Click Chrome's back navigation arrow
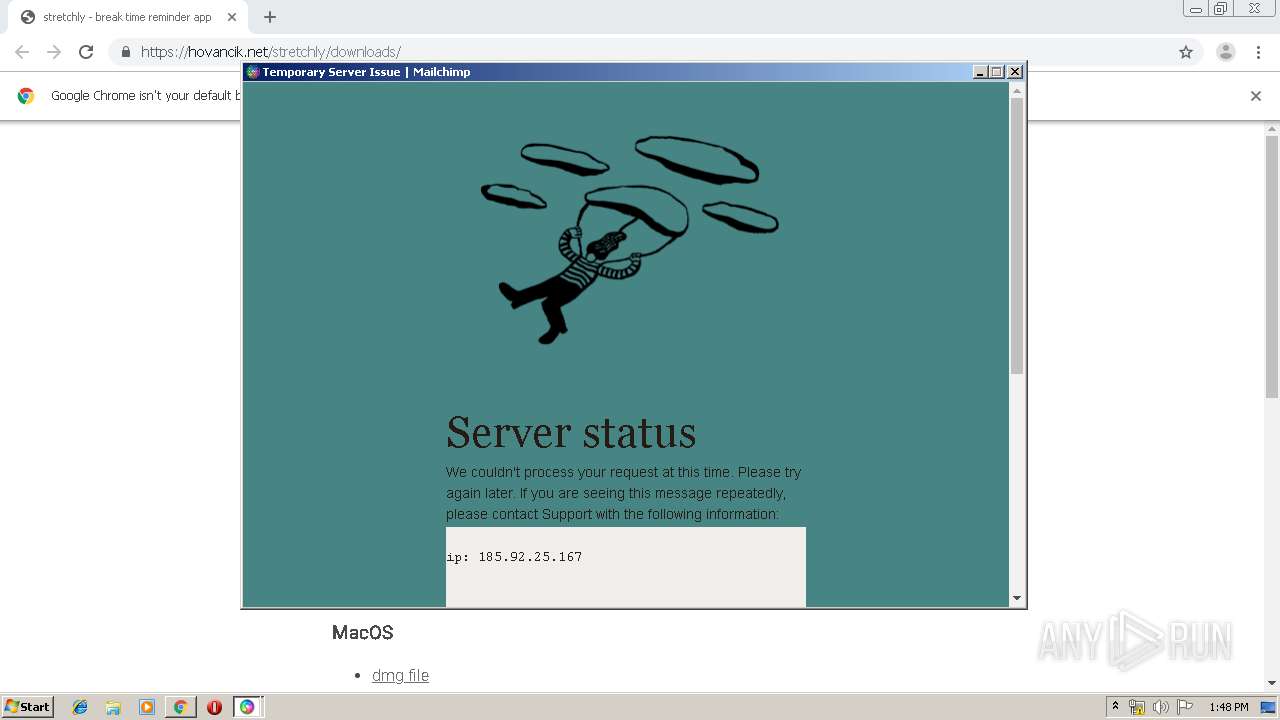Image resolution: width=1280 pixels, height=720 pixels. (22, 52)
